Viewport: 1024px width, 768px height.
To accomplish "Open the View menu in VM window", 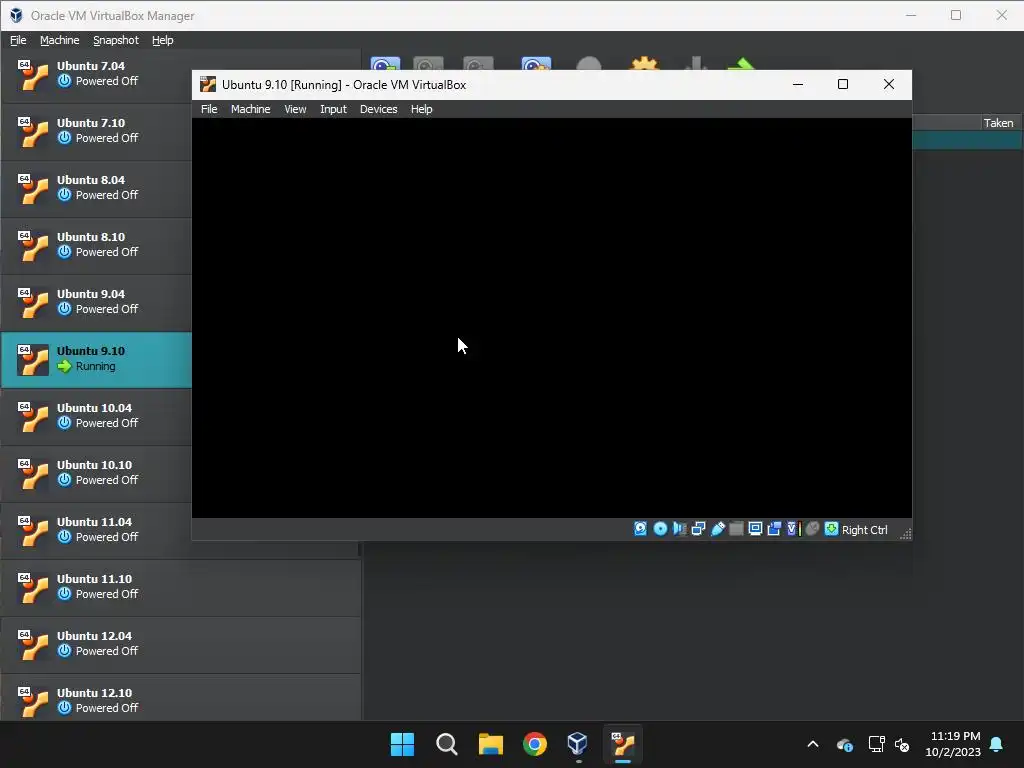I will point(295,109).
